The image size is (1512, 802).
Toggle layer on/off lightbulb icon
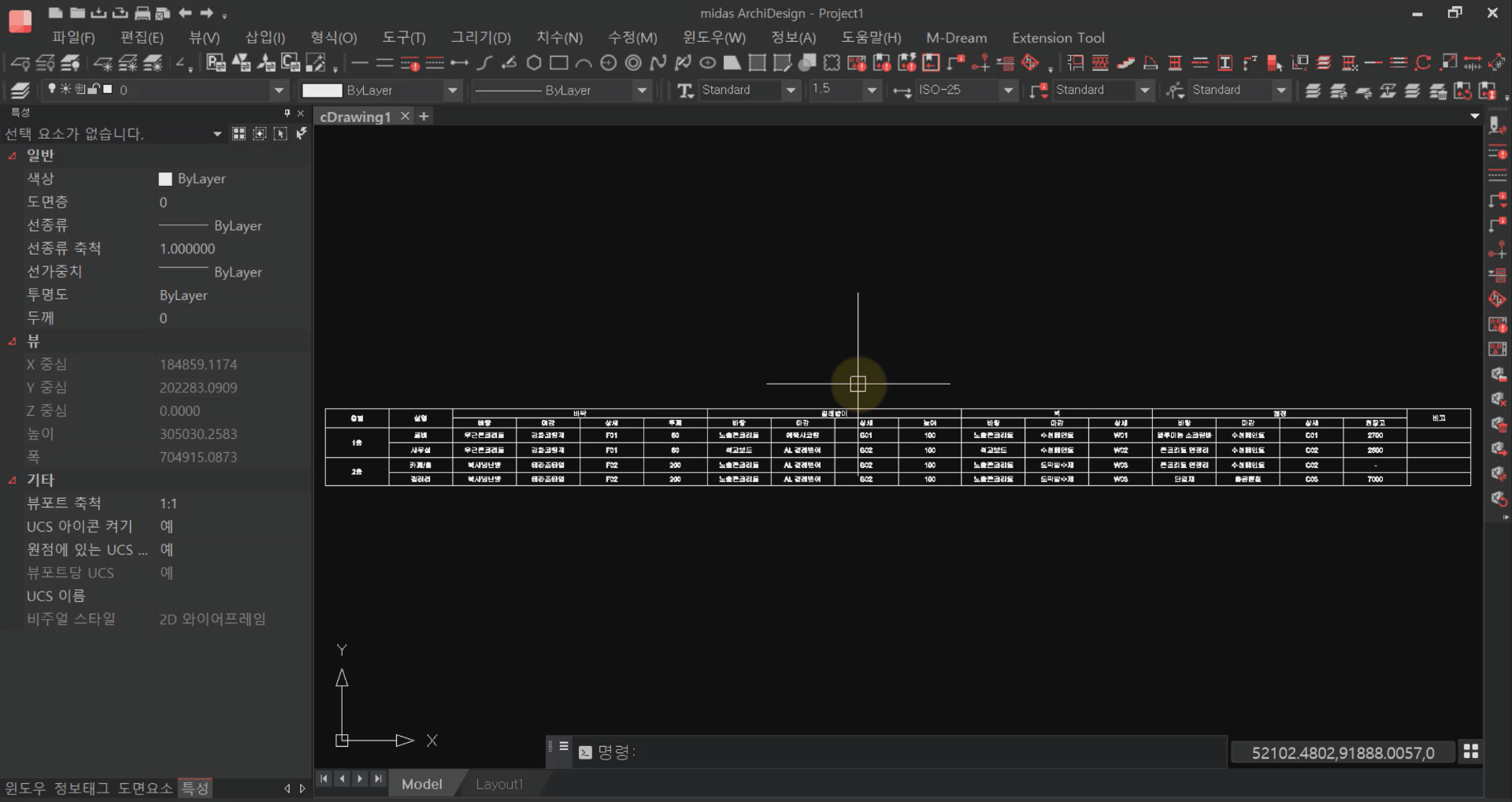52,89
